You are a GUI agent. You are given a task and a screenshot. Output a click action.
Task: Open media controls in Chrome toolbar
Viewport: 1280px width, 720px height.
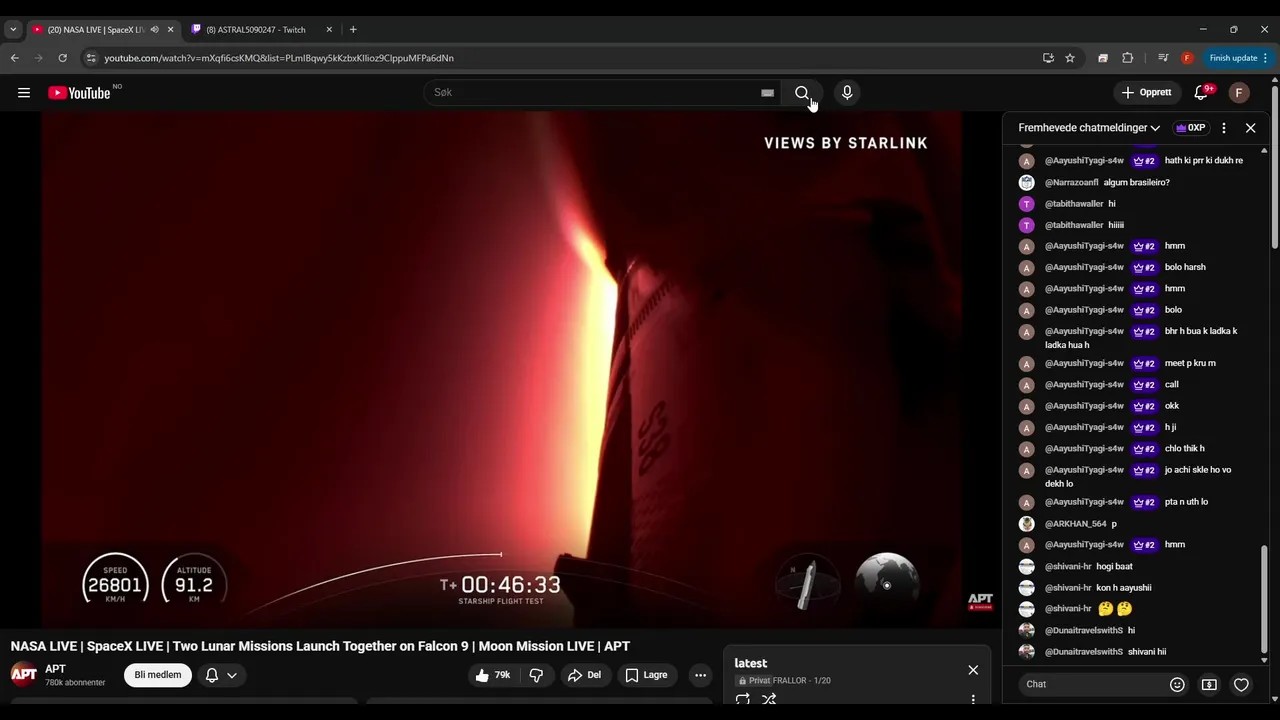click(x=1163, y=58)
